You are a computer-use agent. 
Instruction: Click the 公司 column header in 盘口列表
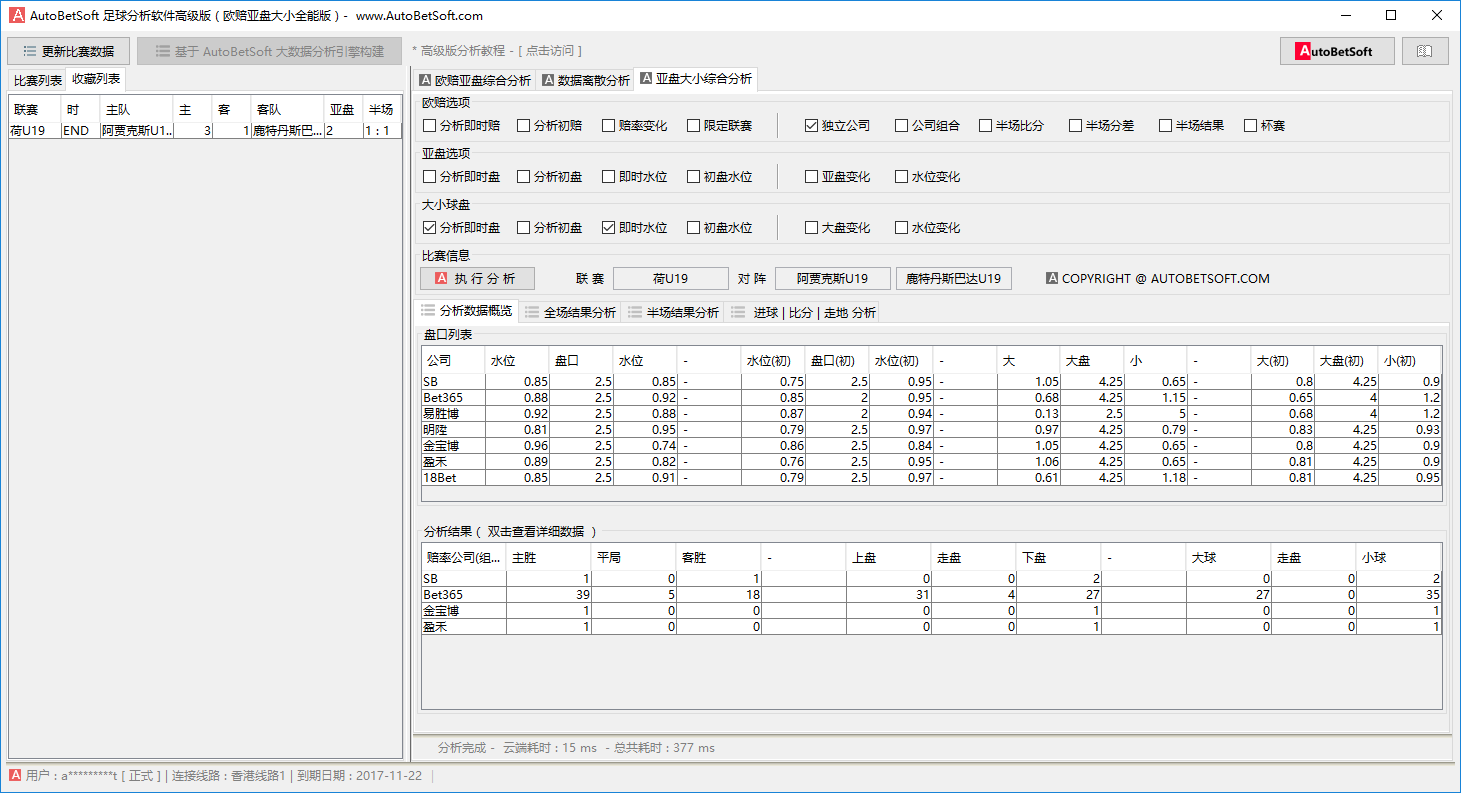[x=454, y=360]
